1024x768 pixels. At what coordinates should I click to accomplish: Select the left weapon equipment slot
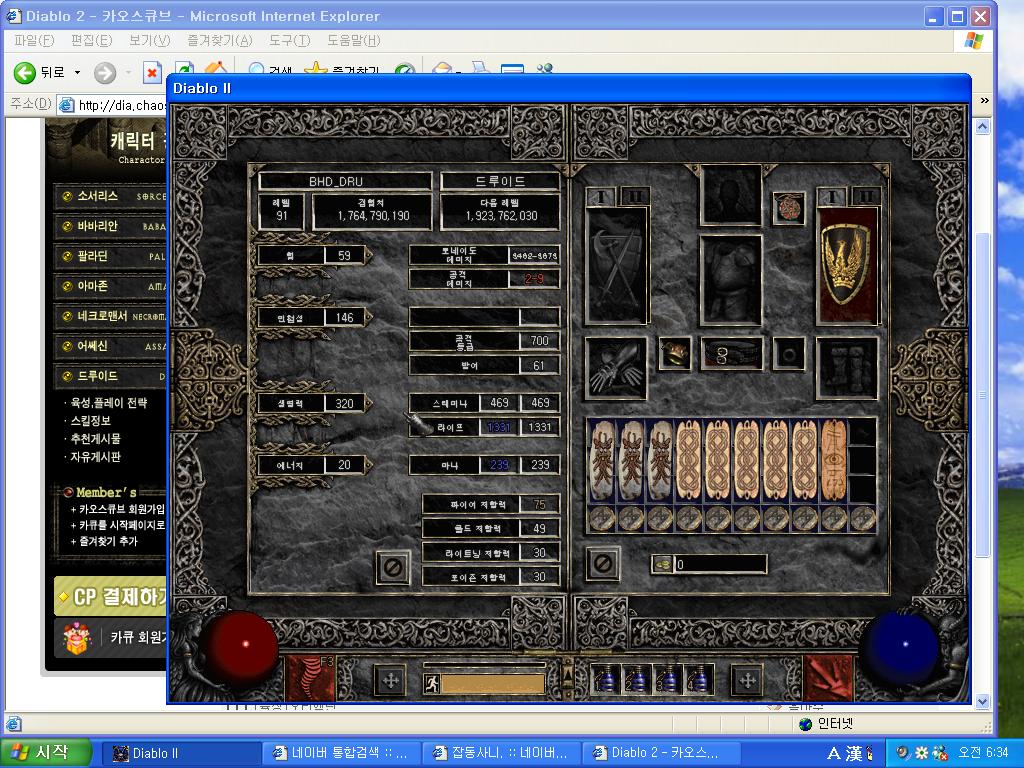pyautogui.click(x=616, y=266)
